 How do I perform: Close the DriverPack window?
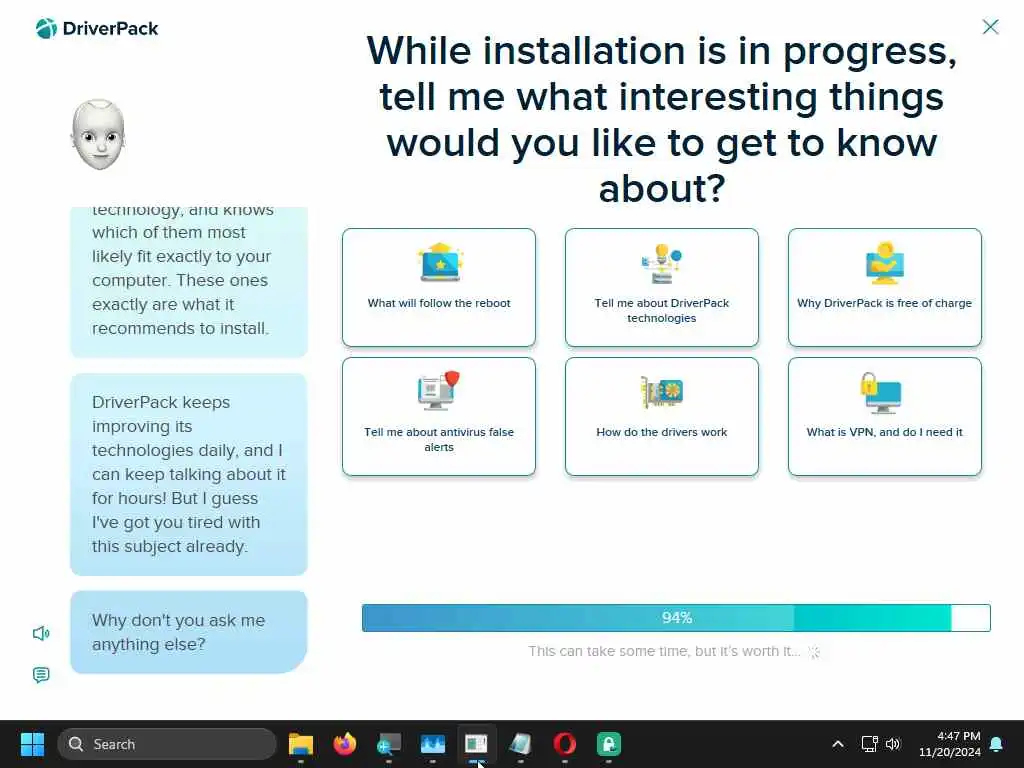(990, 27)
